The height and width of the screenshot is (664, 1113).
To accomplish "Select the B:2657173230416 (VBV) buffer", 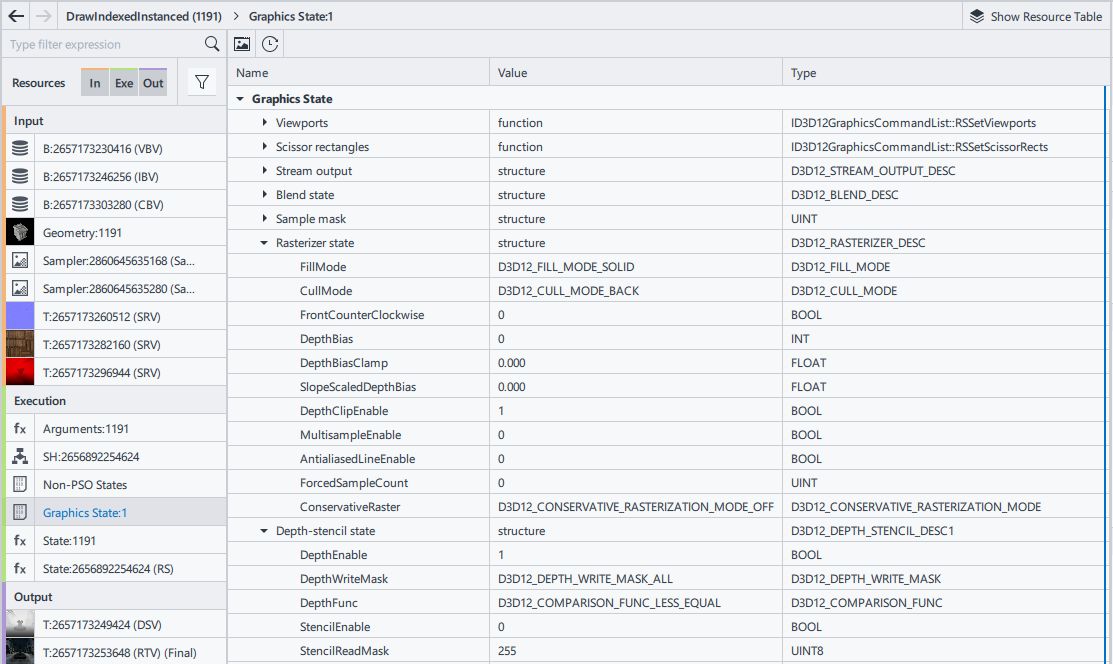I will click(100, 149).
